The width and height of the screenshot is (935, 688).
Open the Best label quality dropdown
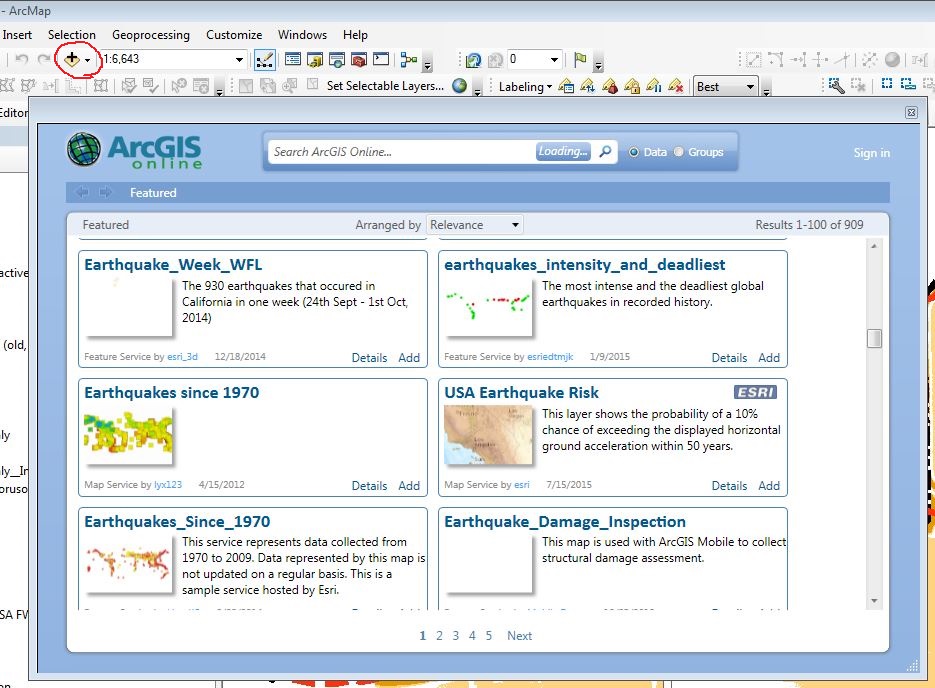(726, 87)
